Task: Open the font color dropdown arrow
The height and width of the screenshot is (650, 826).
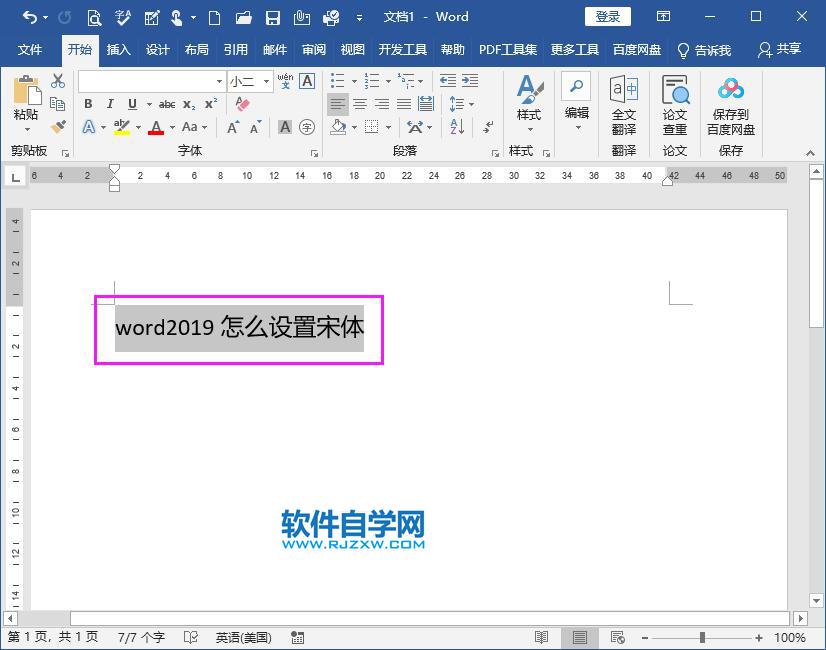Action: 170,128
